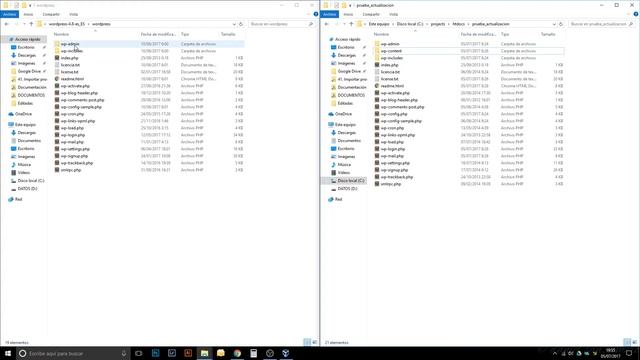The height and width of the screenshot is (360, 640).
Task: Open recent locations dropdown in prueba_actualizacion window
Action: [344, 24]
